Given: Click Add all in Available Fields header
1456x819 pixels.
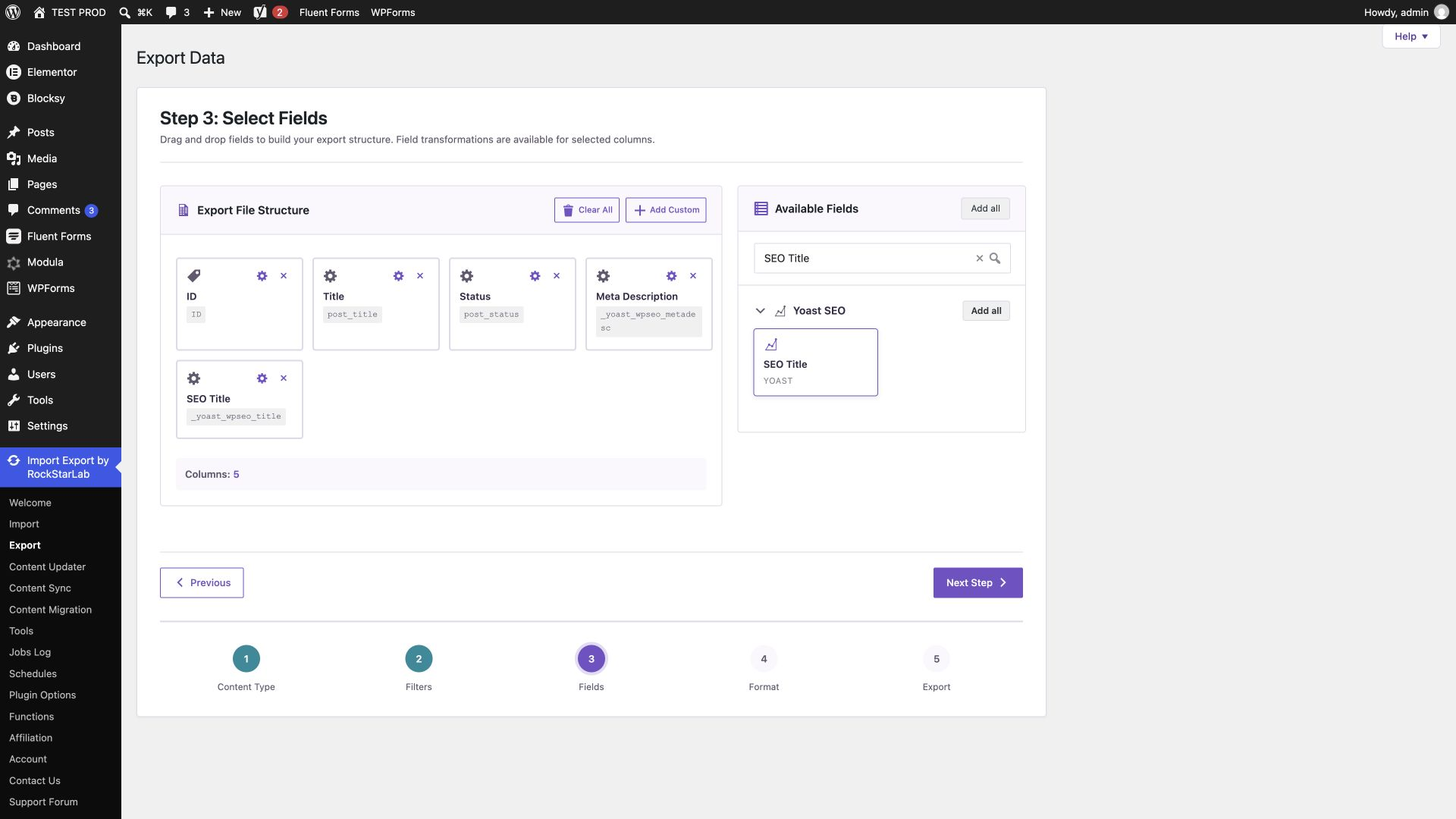Looking at the screenshot, I should point(985,209).
